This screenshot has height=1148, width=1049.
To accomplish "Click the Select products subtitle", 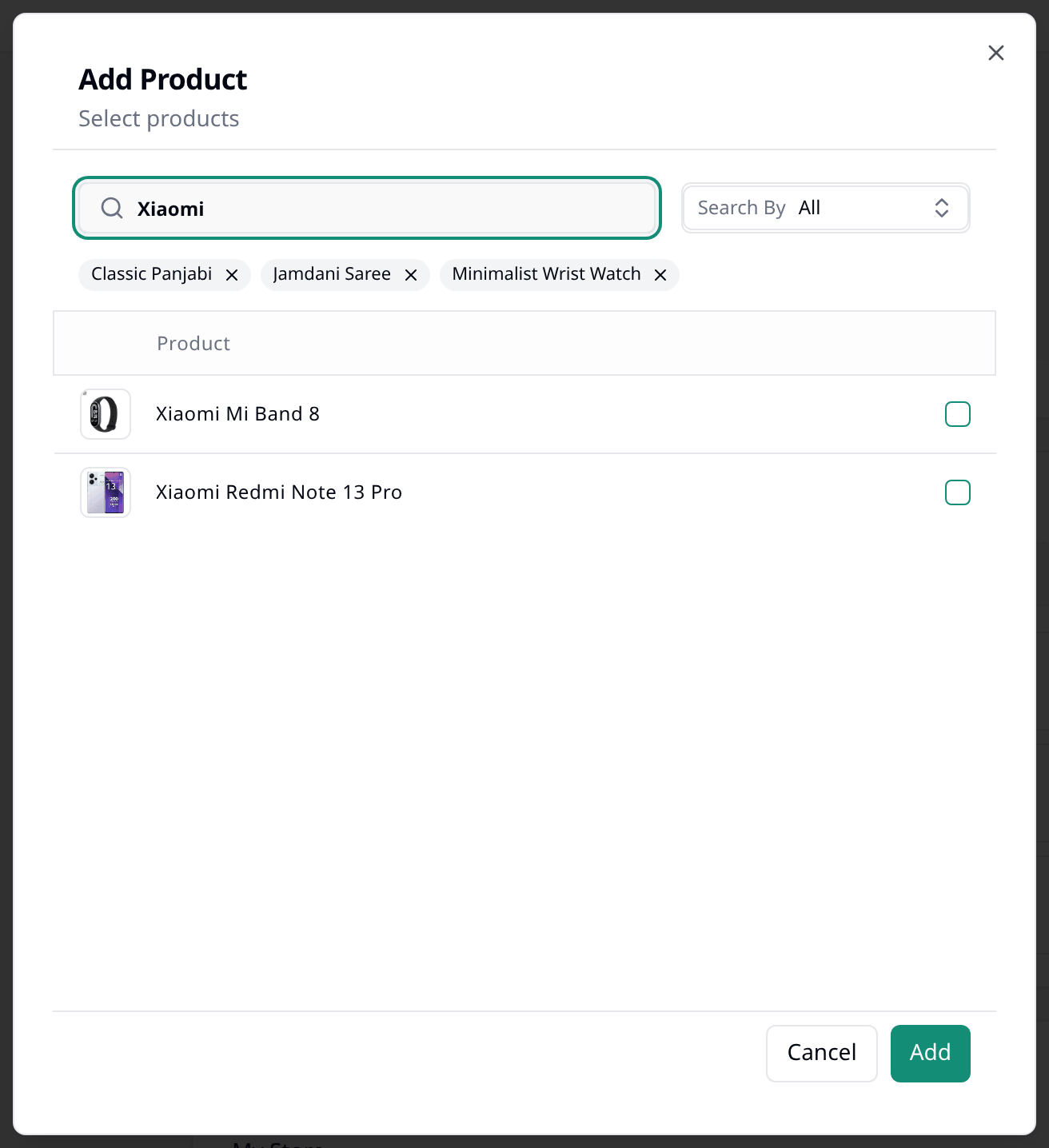I will 159,119.
